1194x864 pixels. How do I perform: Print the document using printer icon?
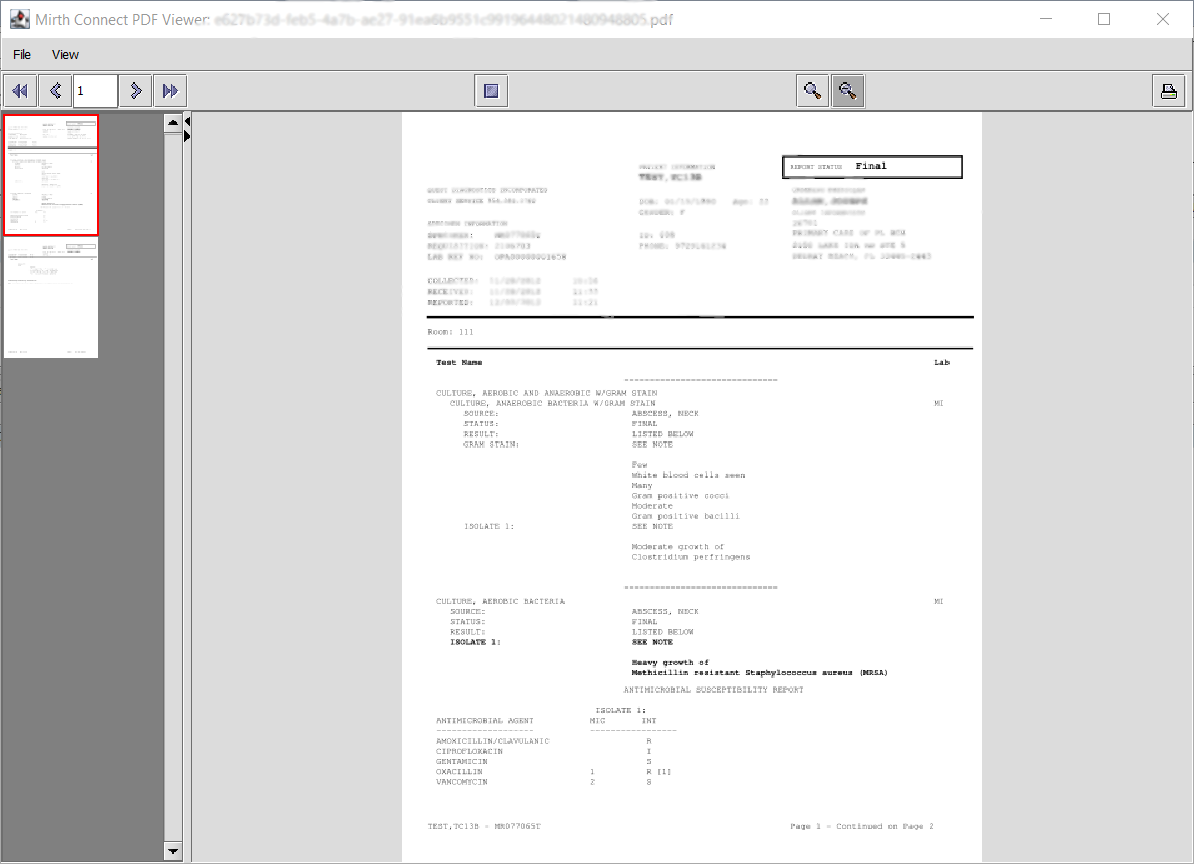[x=1168, y=91]
